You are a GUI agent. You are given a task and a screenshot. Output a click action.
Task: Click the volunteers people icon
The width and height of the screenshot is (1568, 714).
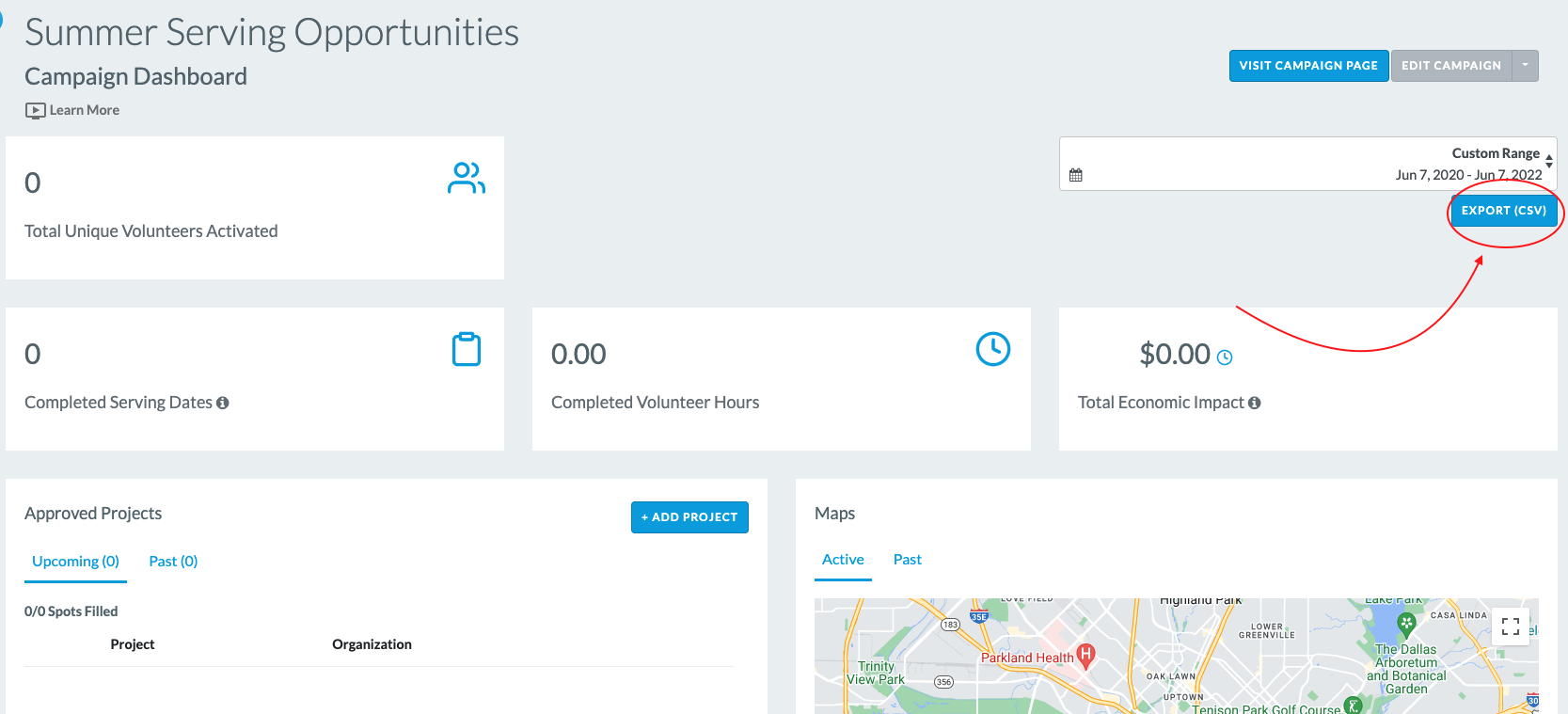[x=467, y=178]
